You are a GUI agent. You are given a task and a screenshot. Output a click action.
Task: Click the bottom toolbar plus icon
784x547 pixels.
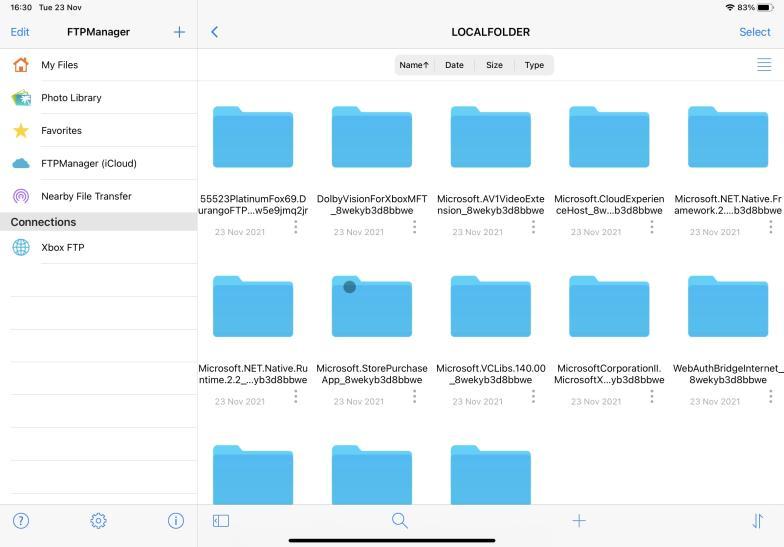click(x=578, y=520)
